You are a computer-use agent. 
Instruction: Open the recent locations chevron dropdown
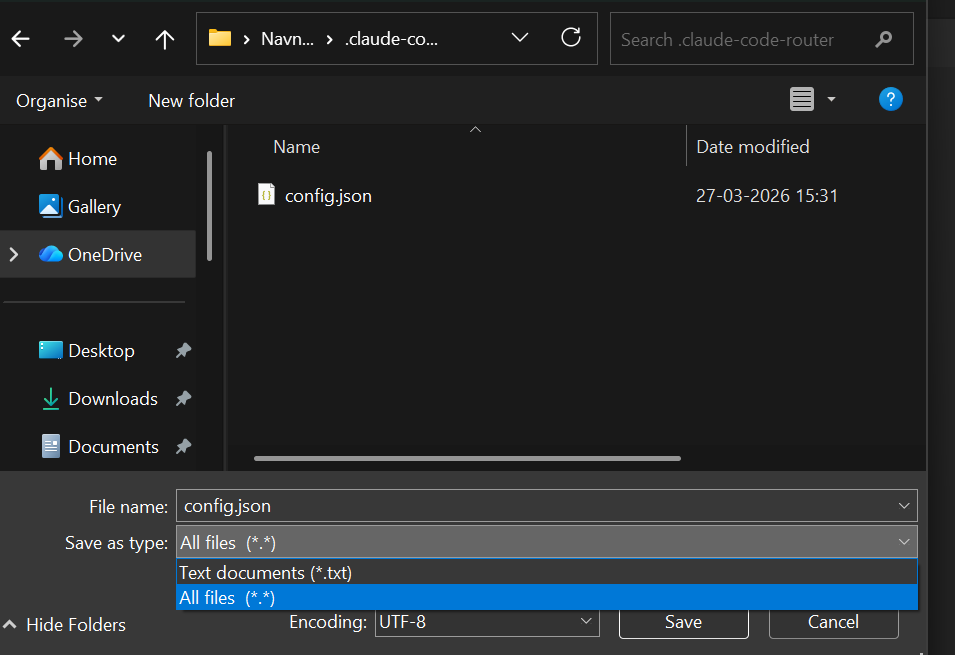119,39
